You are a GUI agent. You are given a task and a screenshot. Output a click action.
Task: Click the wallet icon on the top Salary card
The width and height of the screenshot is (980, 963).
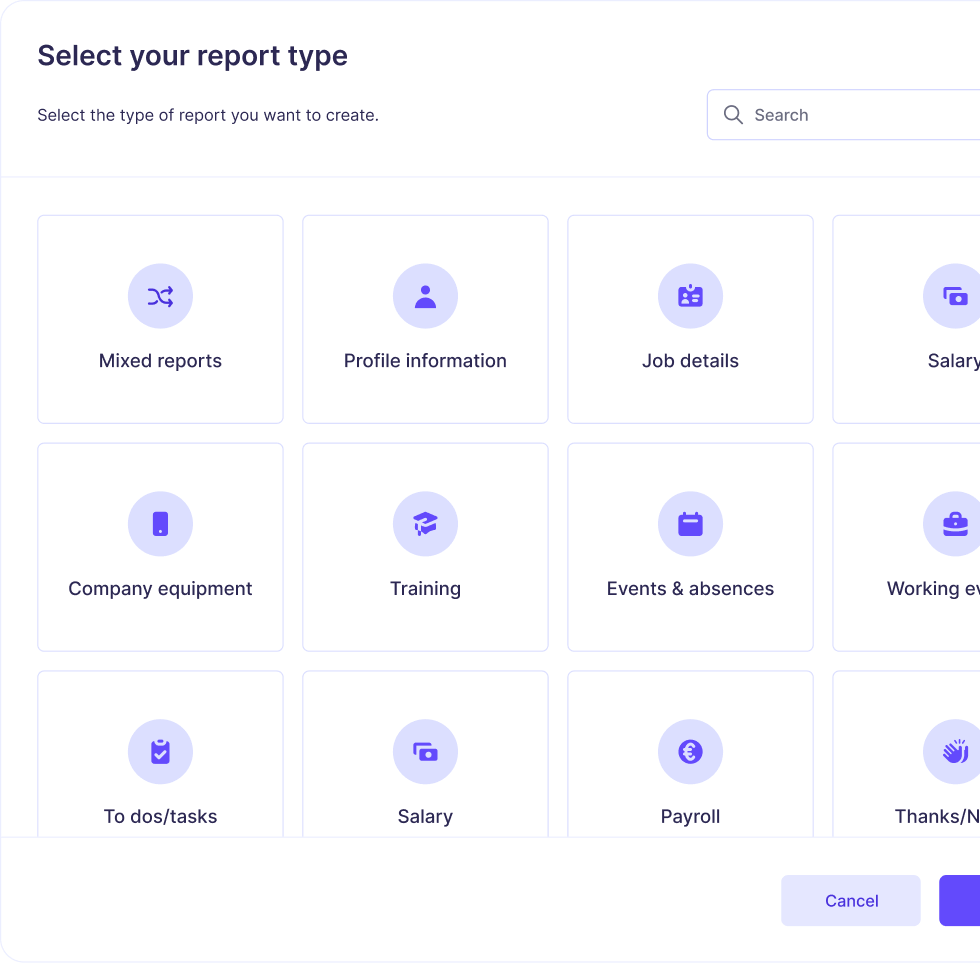point(954,296)
